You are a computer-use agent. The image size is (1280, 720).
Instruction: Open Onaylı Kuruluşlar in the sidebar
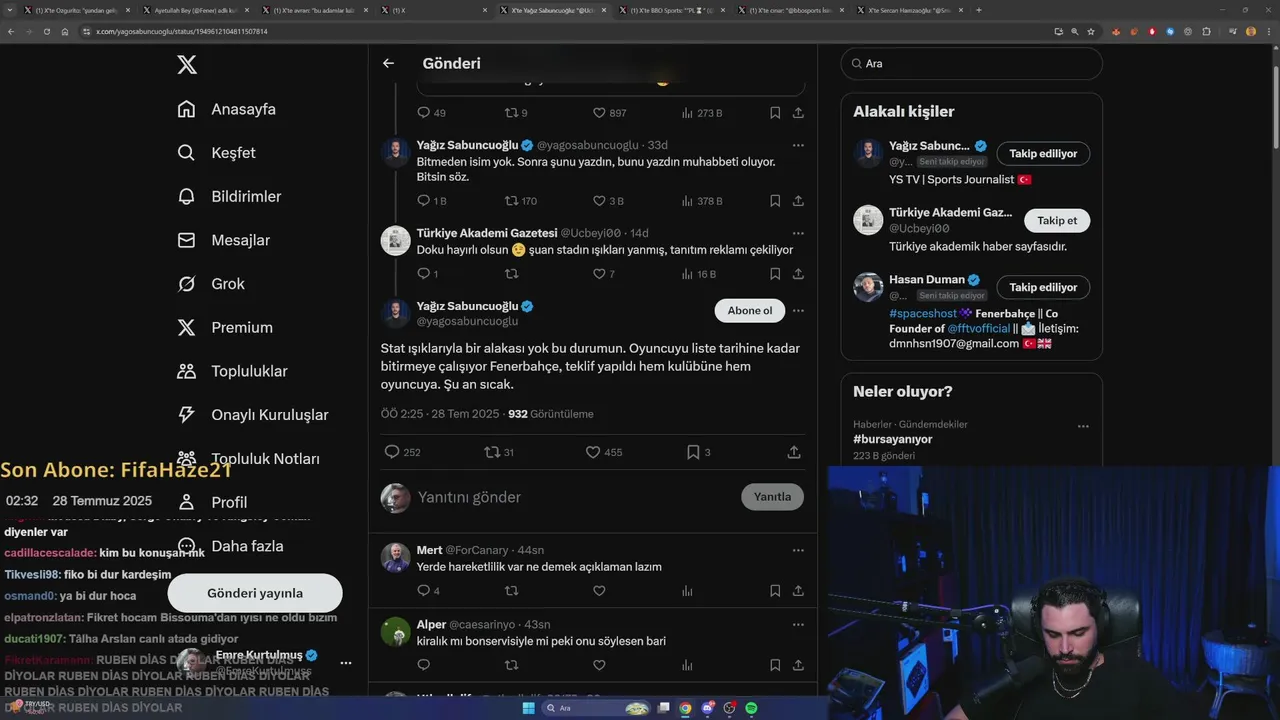[252, 415]
